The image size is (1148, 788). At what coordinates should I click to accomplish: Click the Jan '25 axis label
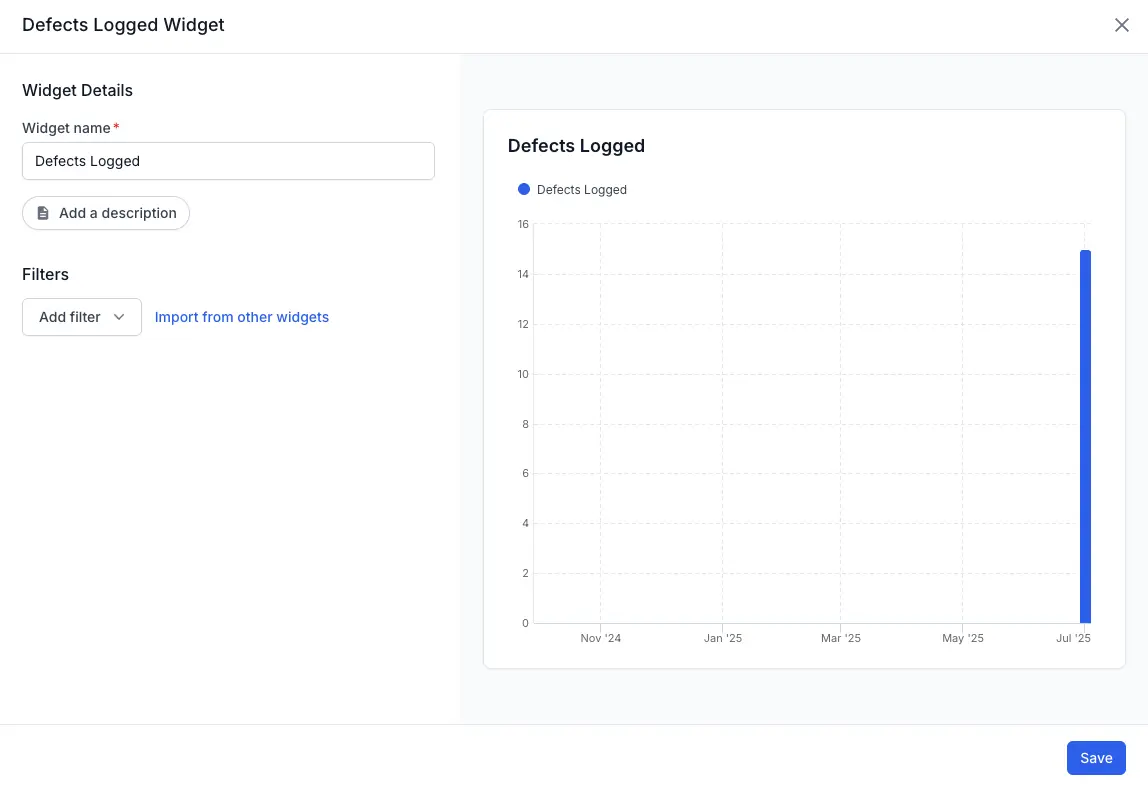723,638
